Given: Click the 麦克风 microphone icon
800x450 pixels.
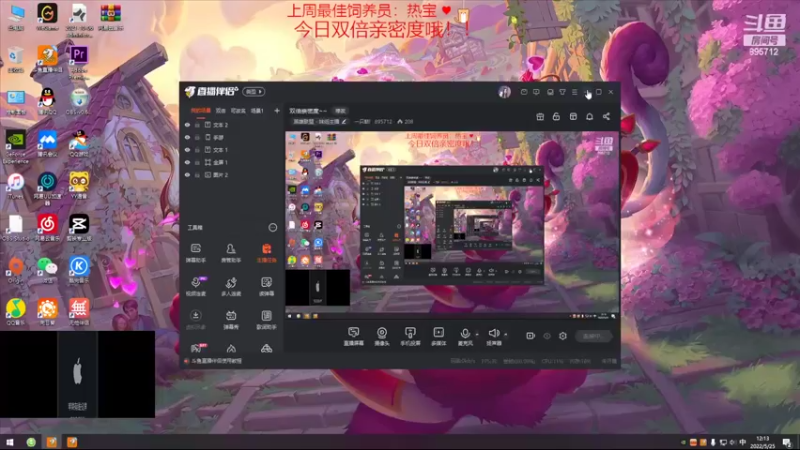Looking at the screenshot, I should point(465,334).
